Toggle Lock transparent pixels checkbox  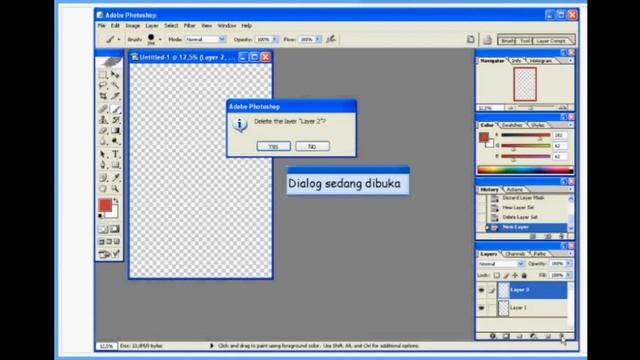pos(496,276)
